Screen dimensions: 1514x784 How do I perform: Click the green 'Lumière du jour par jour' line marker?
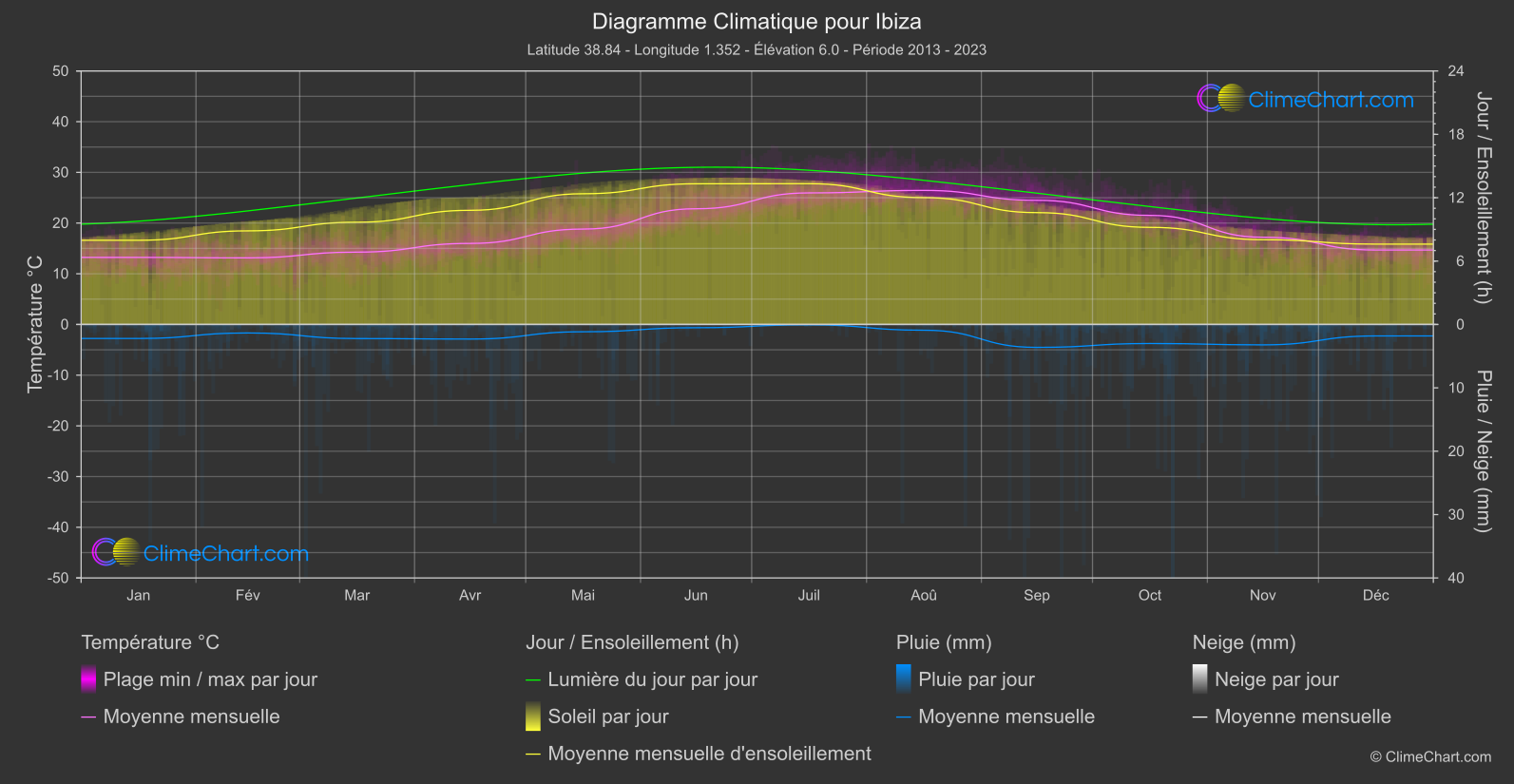(x=533, y=679)
